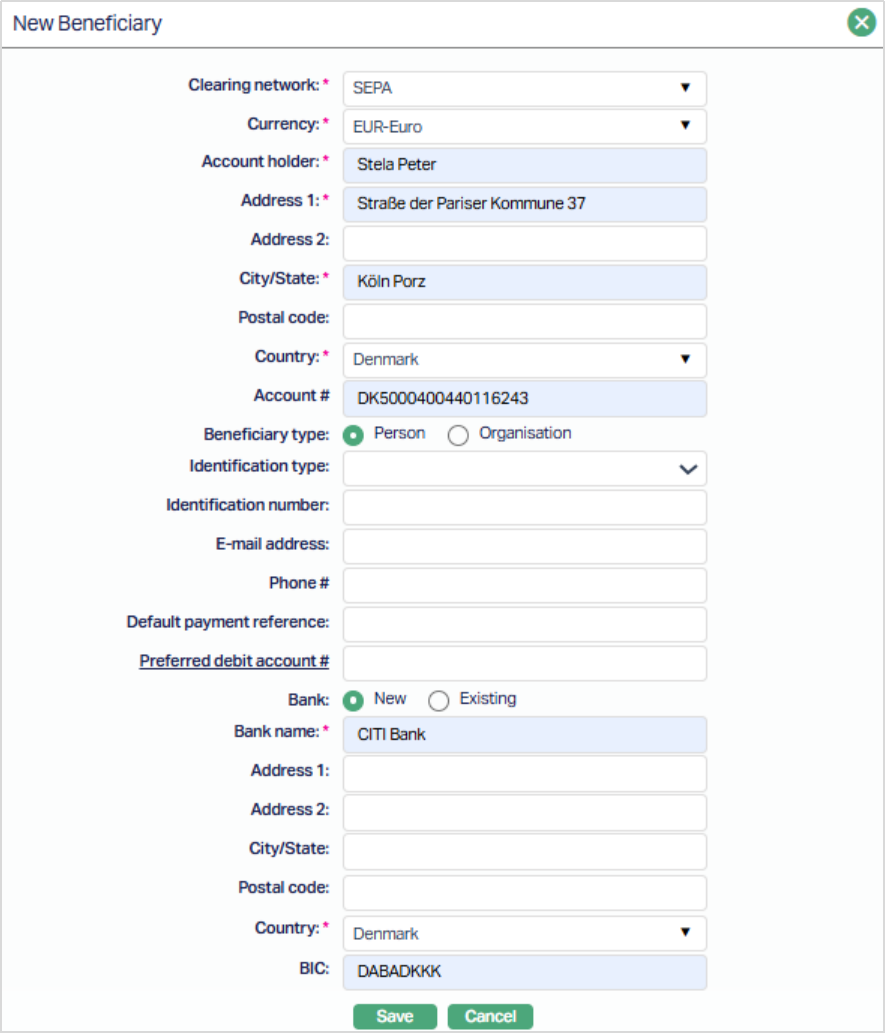885x1033 pixels.
Task: Click the E-mail address field
Action: (x=524, y=546)
